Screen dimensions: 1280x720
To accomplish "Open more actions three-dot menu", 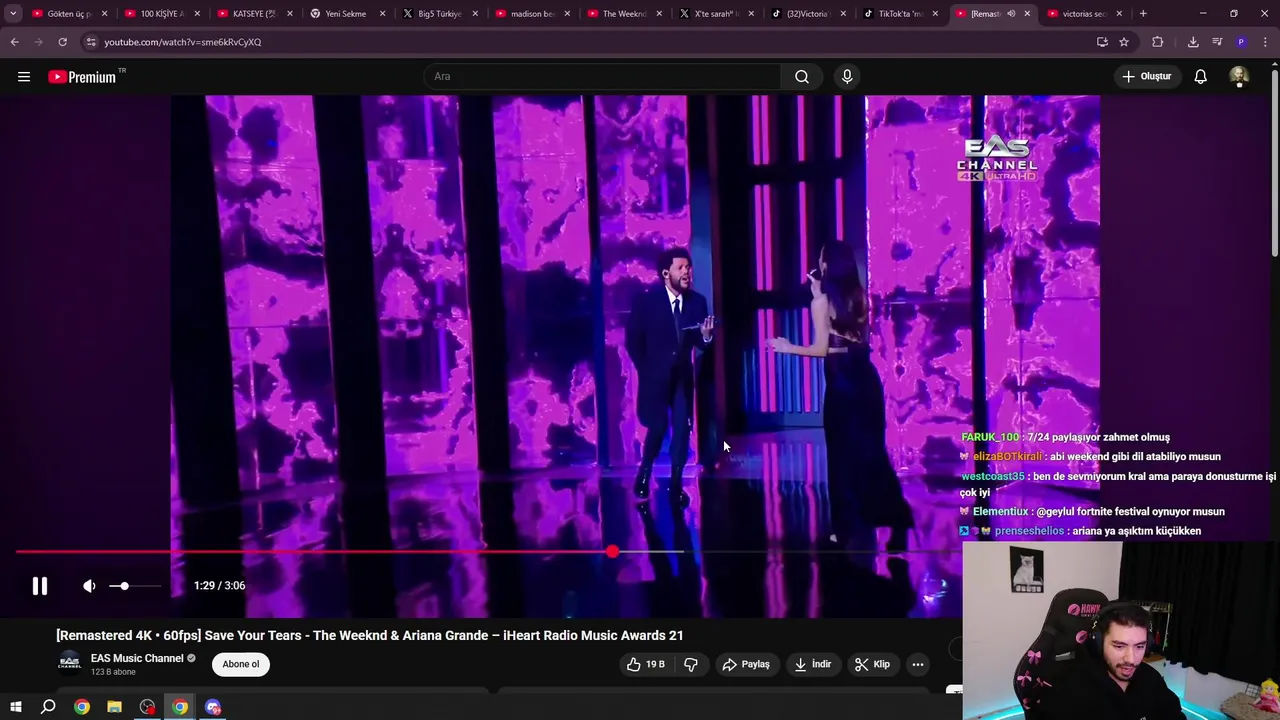I will pos(917,664).
